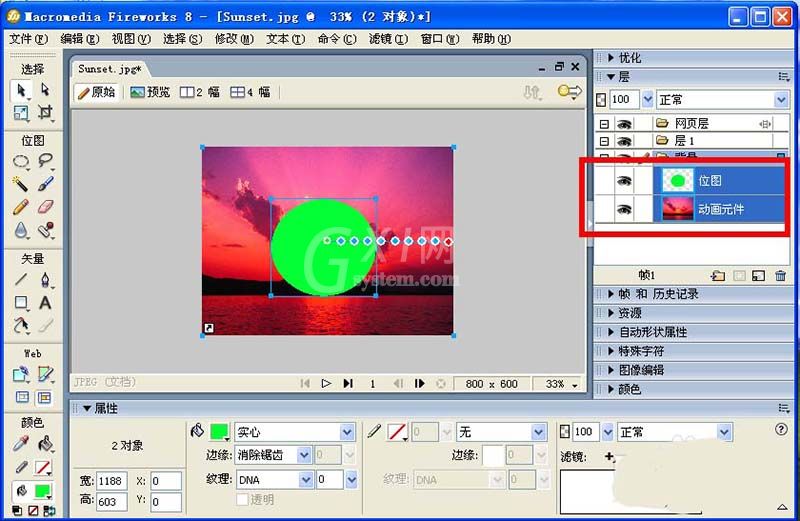Open the 33% zoom level dropdown

(575, 385)
